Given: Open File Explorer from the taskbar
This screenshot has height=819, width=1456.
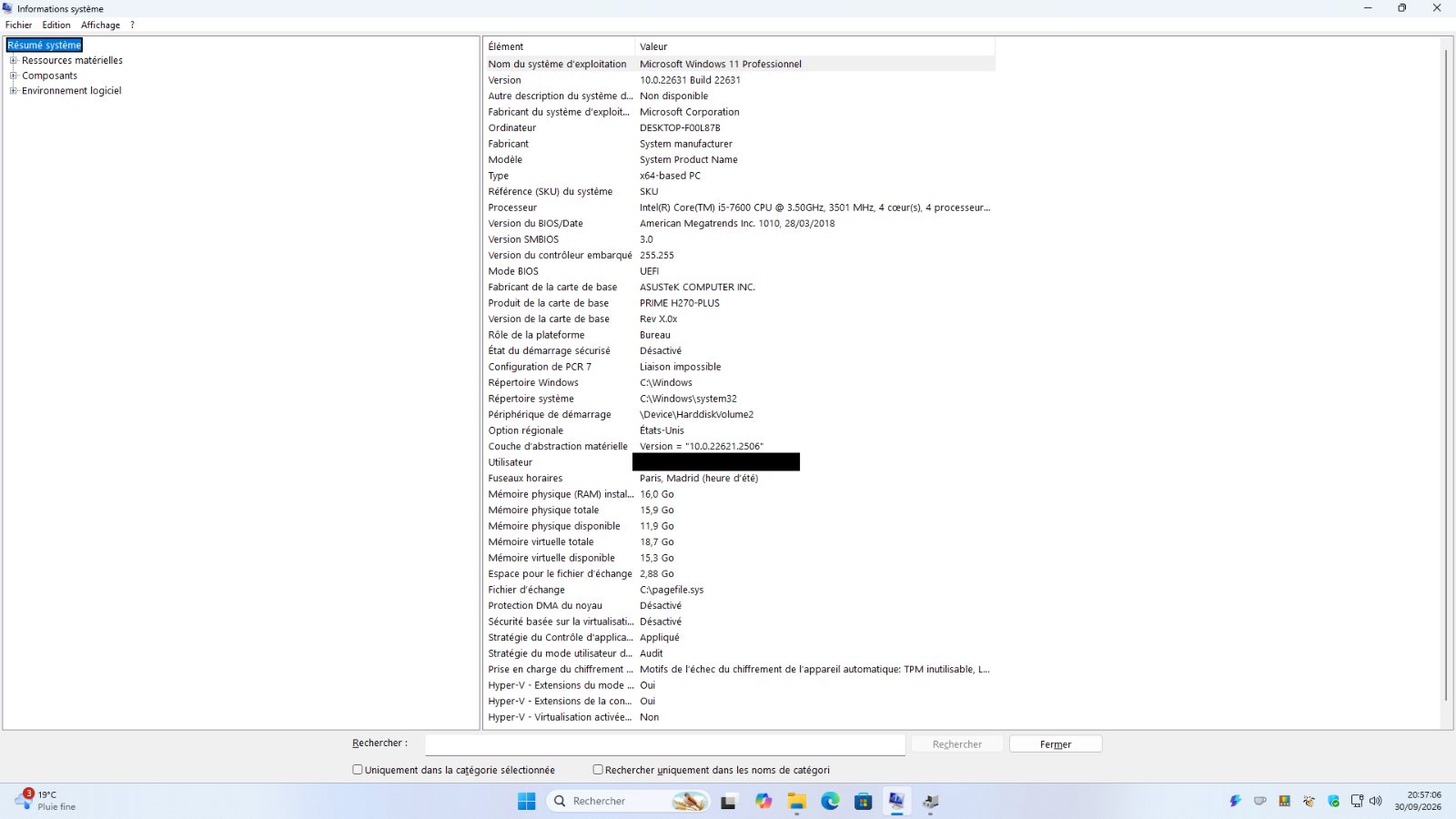Looking at the screenshot, I should pos(797,801).
